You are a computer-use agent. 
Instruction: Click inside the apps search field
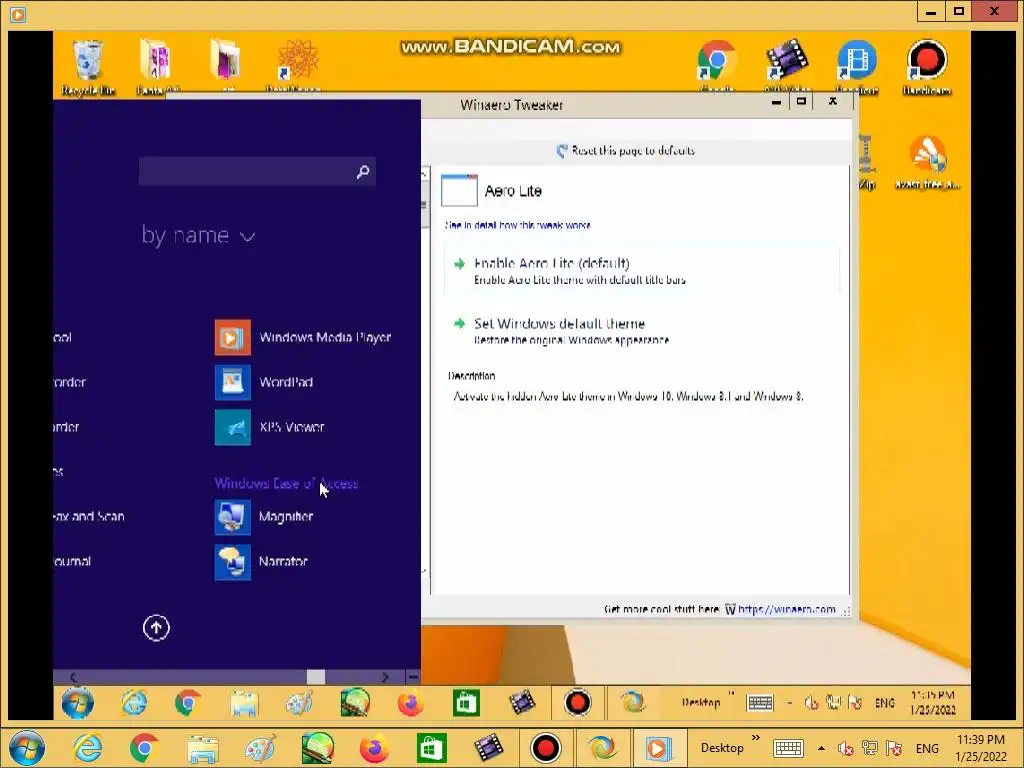[x=257, y=172]
